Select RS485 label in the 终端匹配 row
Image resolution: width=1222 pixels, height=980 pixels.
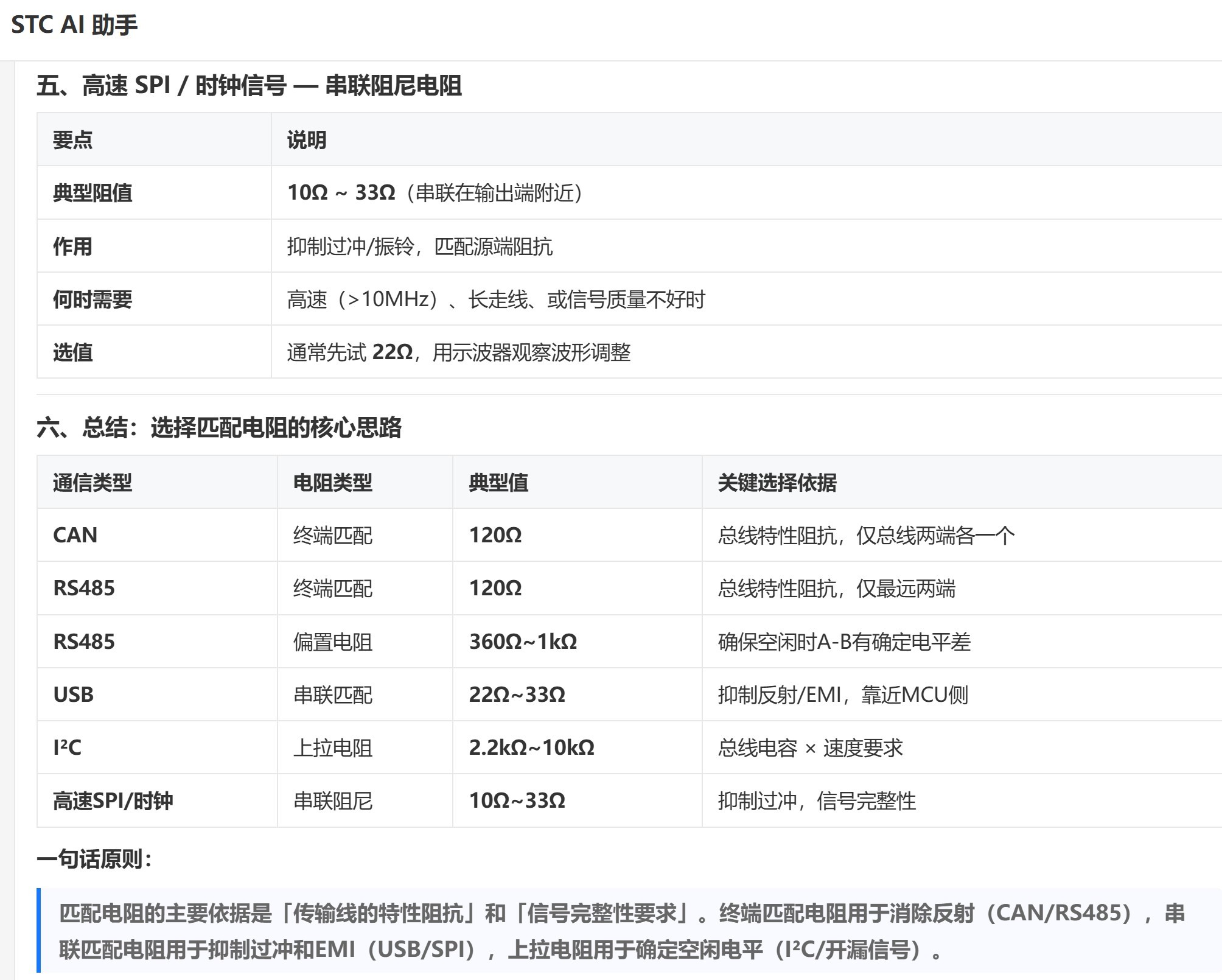[x=84, y=588]
